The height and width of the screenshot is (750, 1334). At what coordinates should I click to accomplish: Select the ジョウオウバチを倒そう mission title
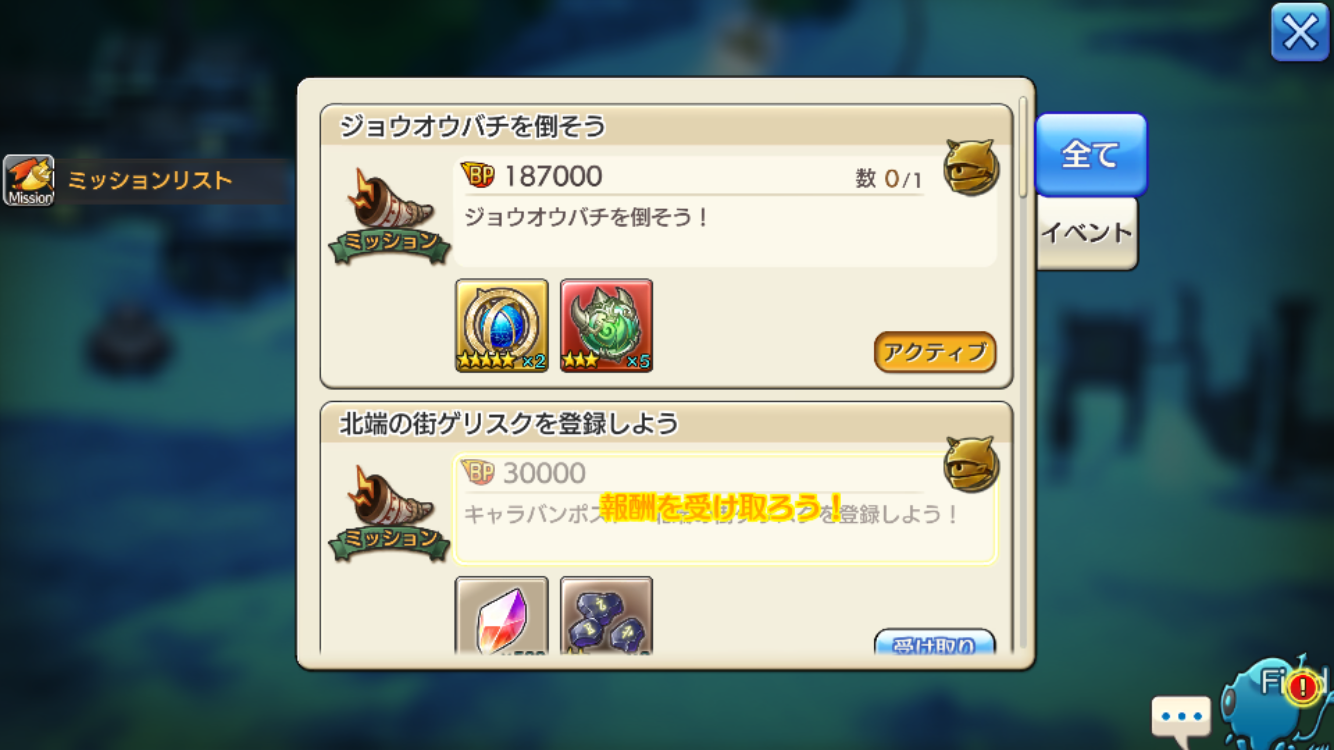click(472, 126)
